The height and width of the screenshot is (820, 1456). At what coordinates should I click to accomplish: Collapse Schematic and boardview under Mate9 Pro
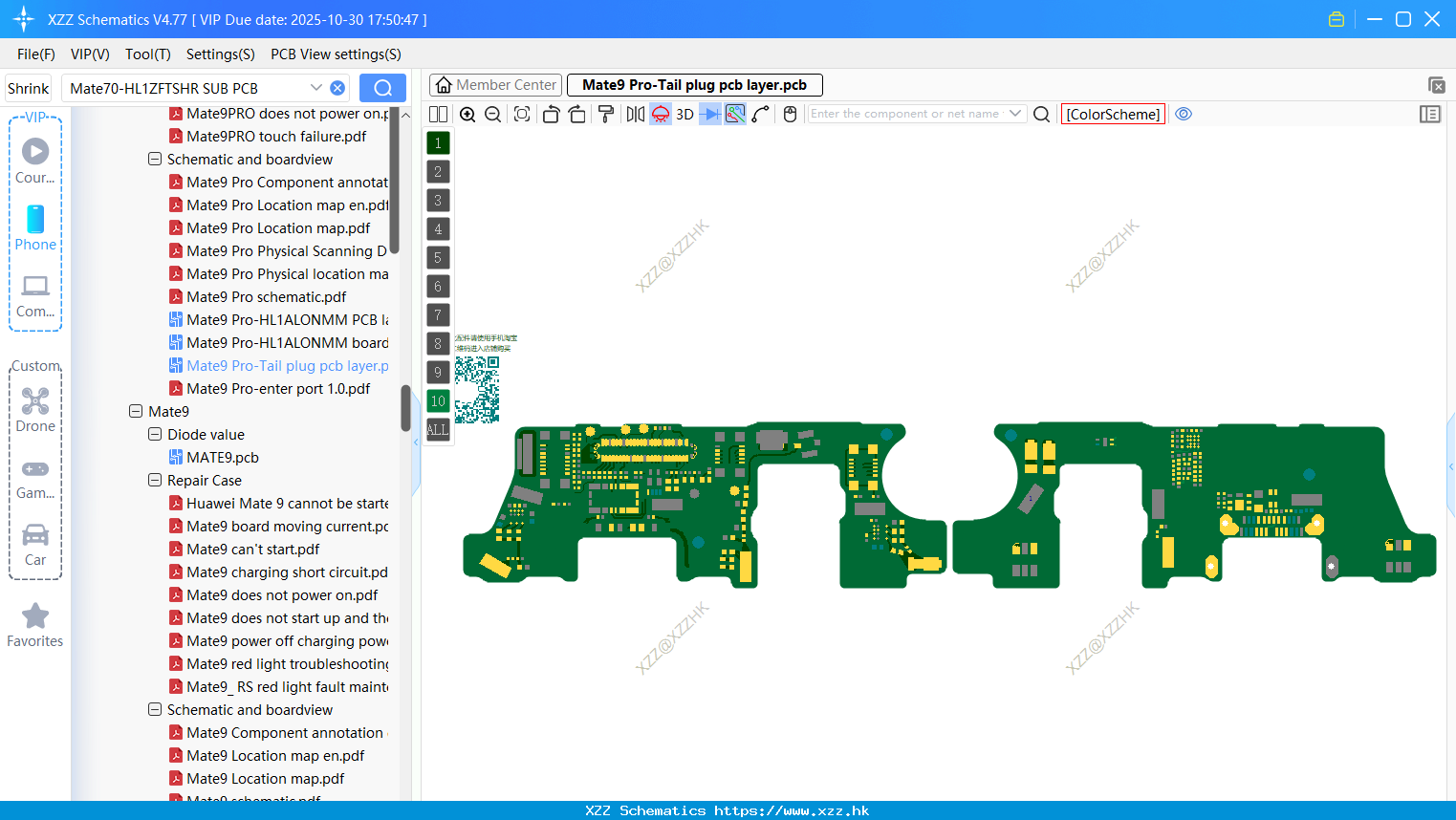tap(155, 160)
